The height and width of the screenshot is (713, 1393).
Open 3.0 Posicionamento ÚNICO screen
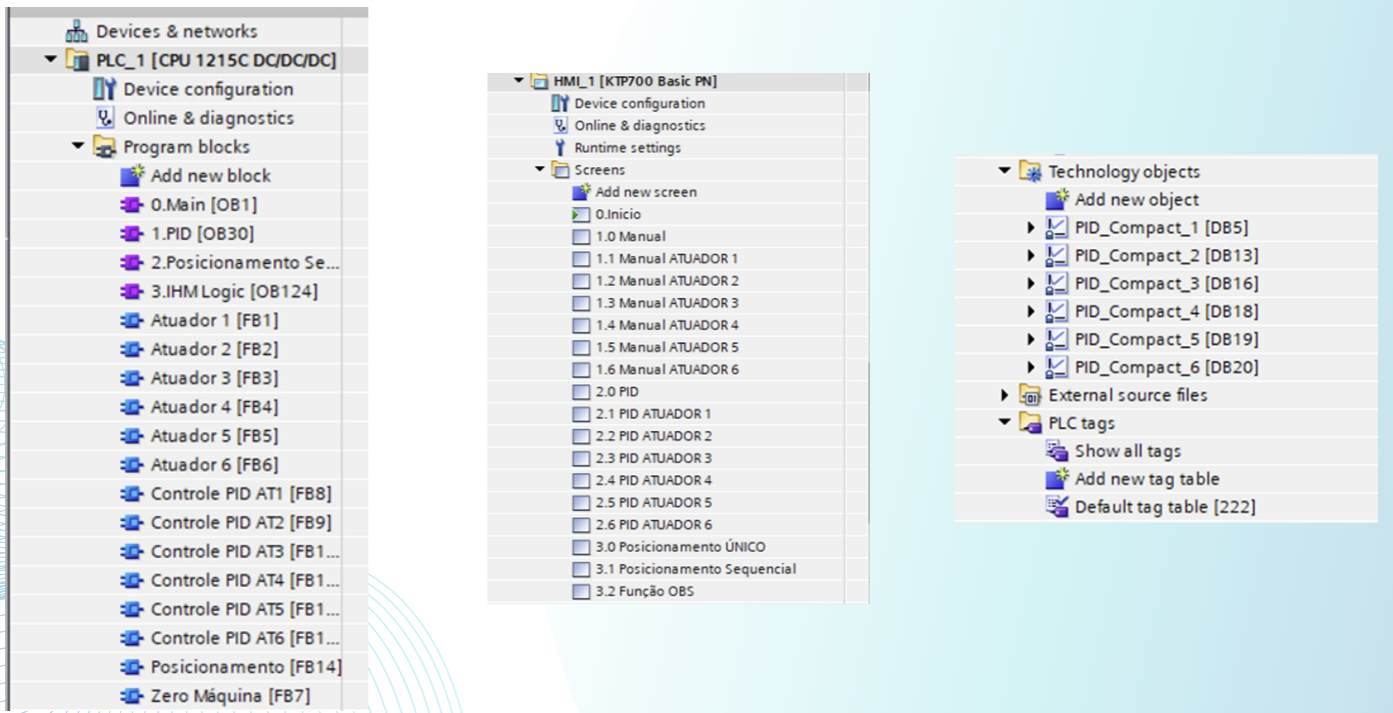coord(681,547)
